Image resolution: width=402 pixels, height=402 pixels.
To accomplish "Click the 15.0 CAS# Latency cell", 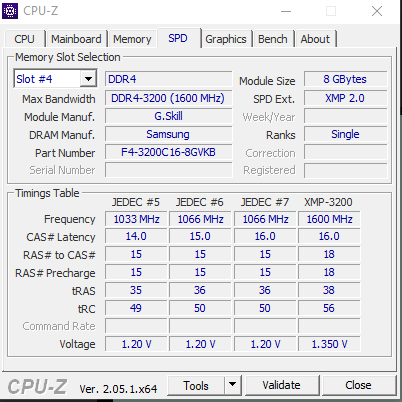I will (200, 236).
